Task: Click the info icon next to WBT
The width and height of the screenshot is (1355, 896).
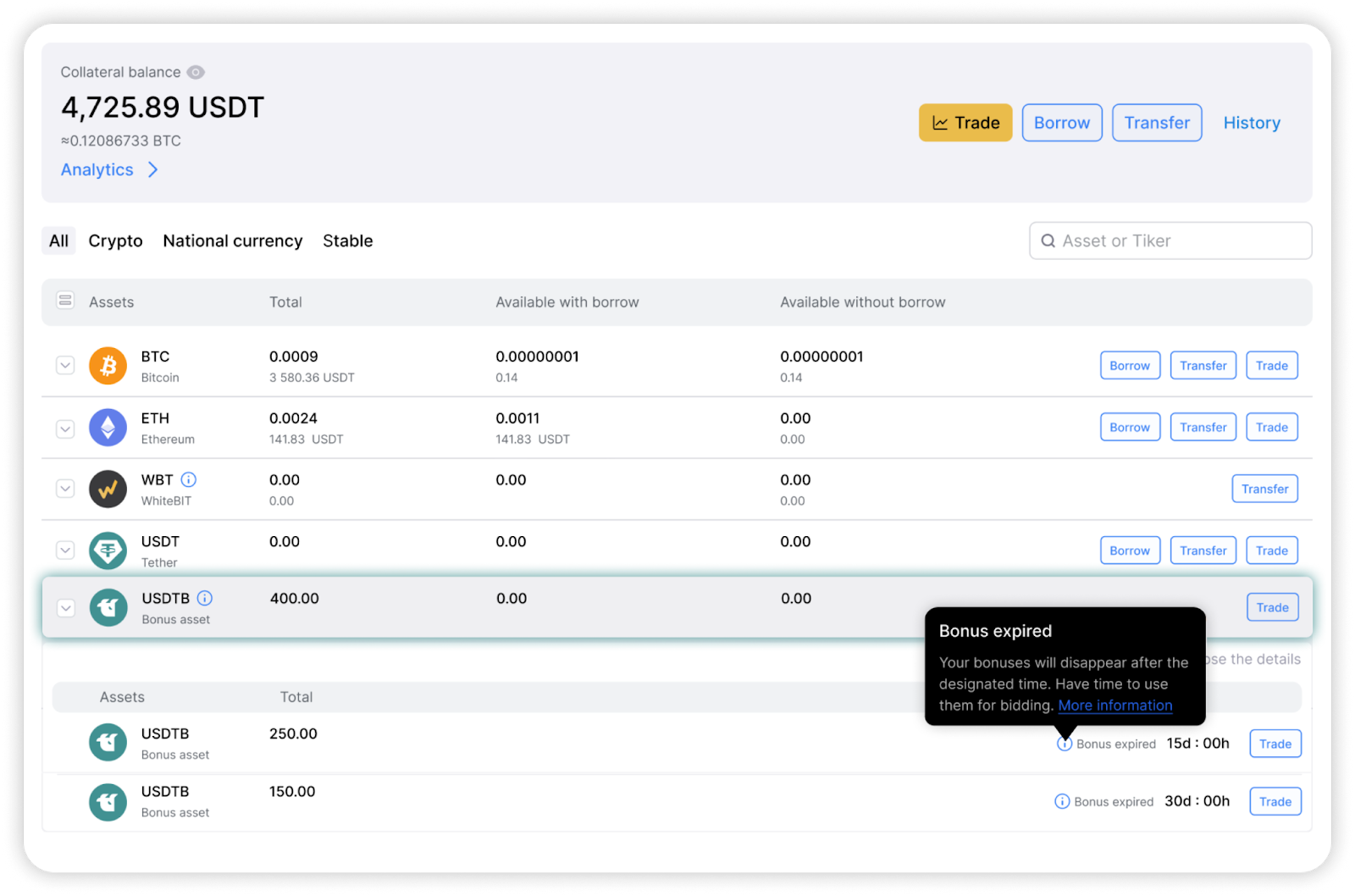Action: [x=189, y=479]
